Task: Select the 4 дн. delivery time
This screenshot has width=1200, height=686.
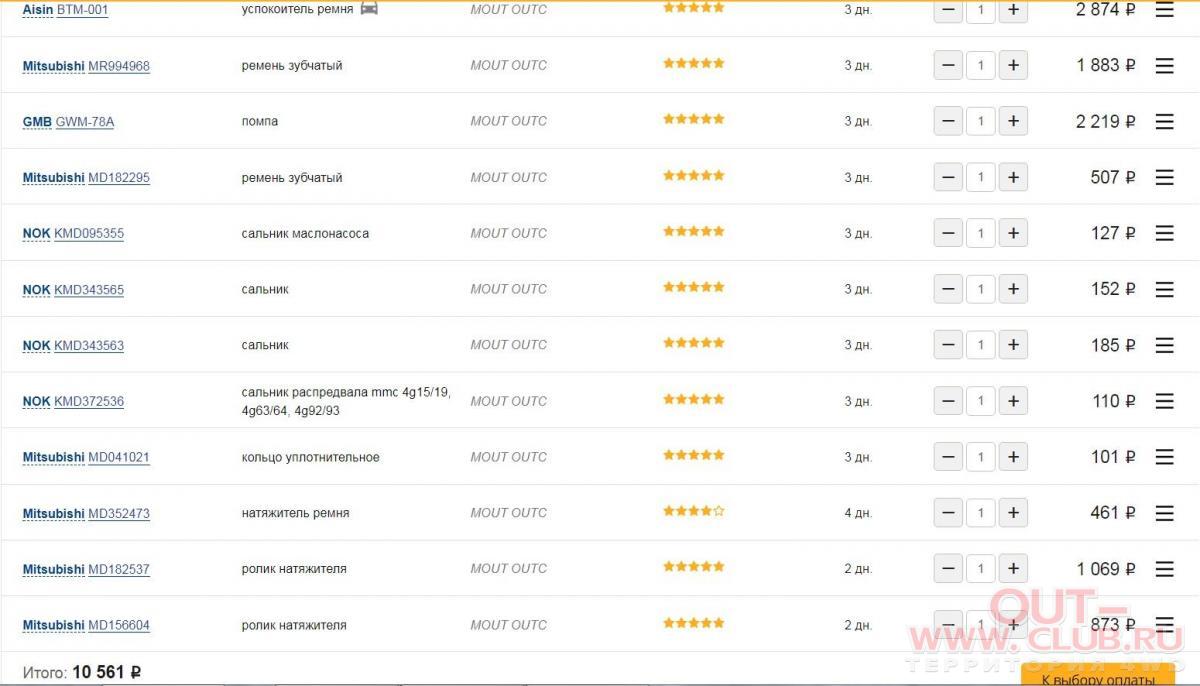Action: [858, 513]
